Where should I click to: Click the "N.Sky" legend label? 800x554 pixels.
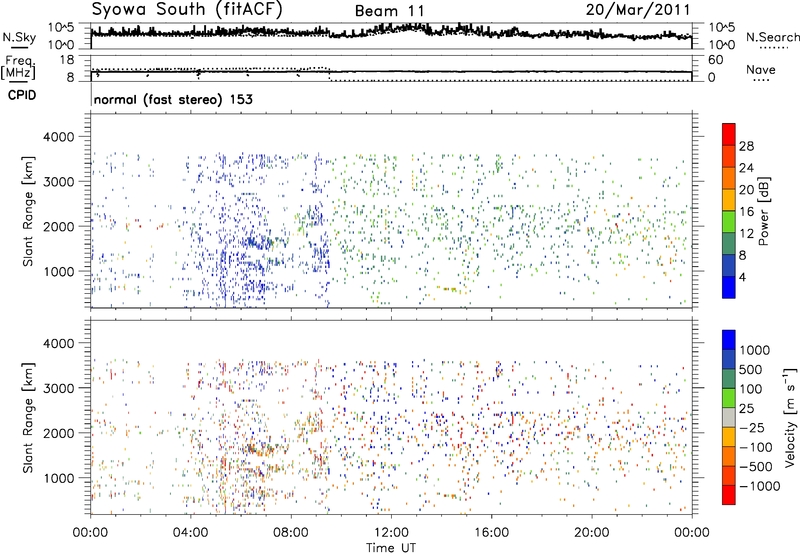point(19,37)
